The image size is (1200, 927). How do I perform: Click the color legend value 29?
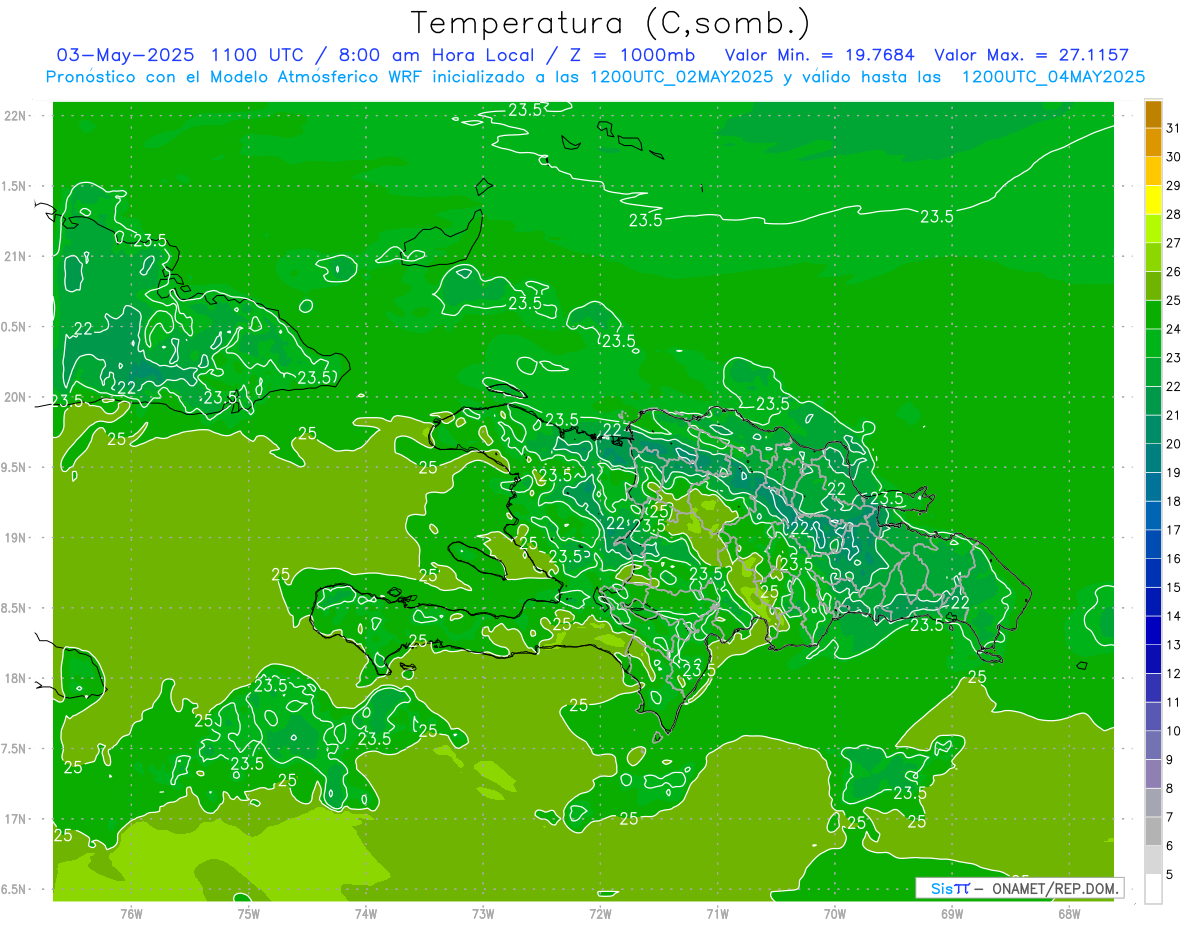point(1174,185)
